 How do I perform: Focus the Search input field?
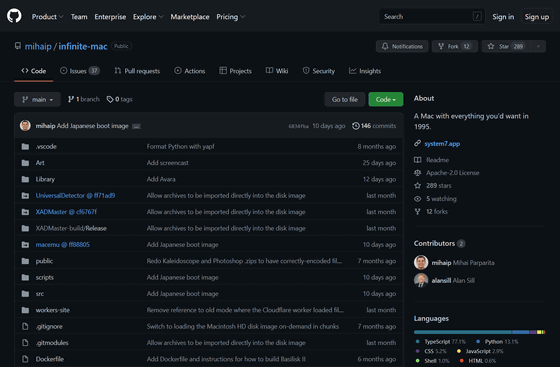[x=431, y=16]
